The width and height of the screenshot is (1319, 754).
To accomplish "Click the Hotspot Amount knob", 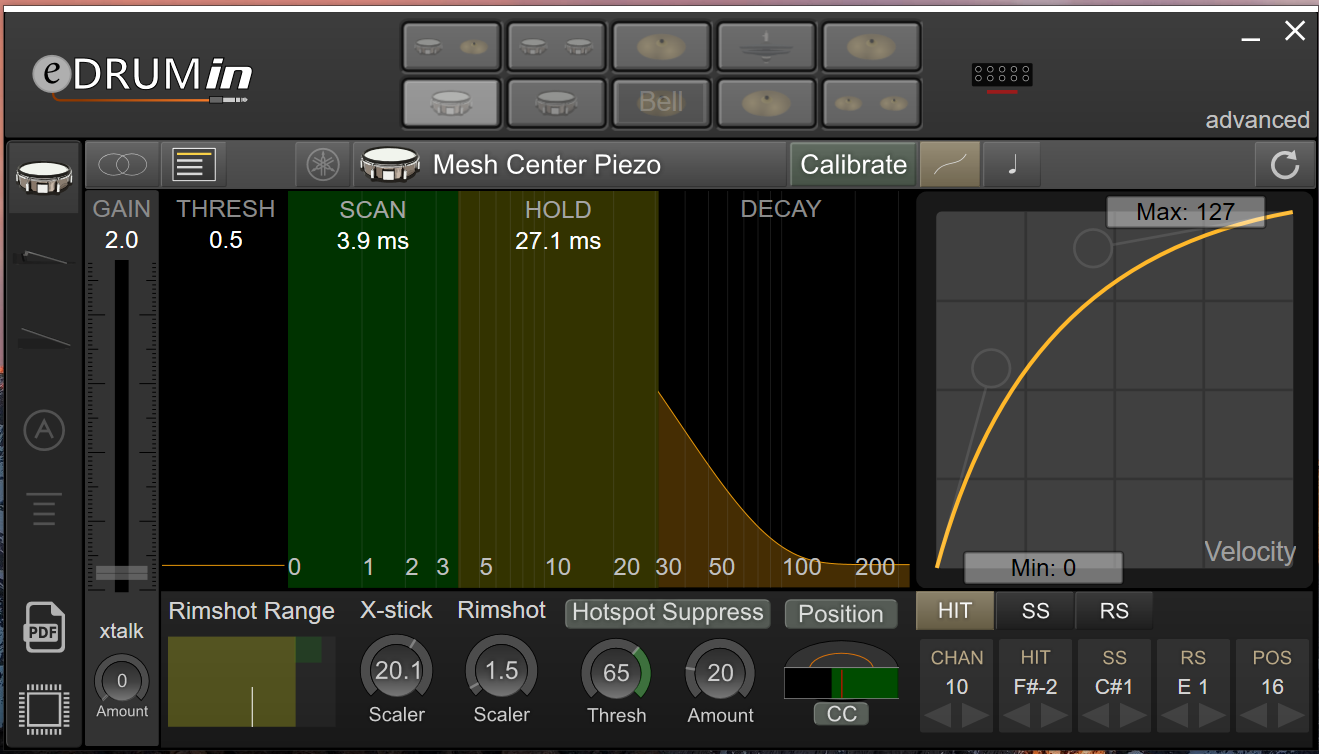I will click(720, 673).
